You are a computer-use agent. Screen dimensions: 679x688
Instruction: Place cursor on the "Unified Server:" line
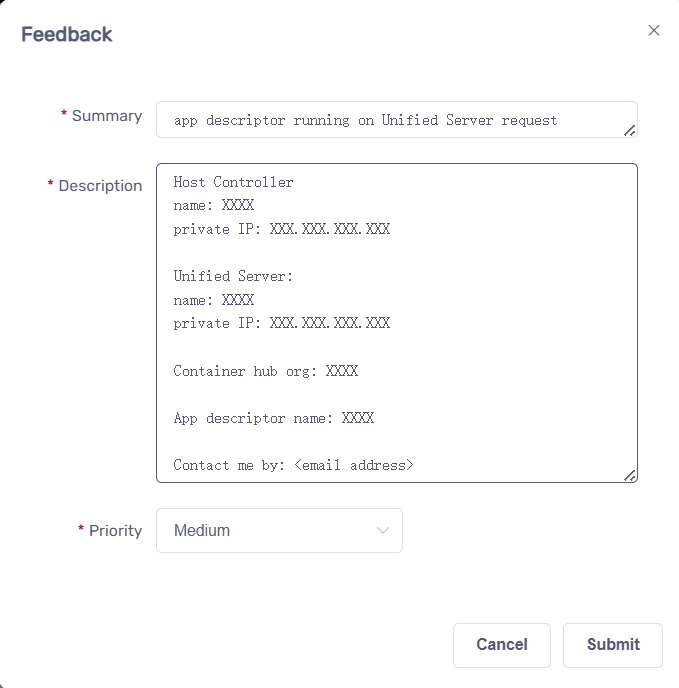point(232,276)
